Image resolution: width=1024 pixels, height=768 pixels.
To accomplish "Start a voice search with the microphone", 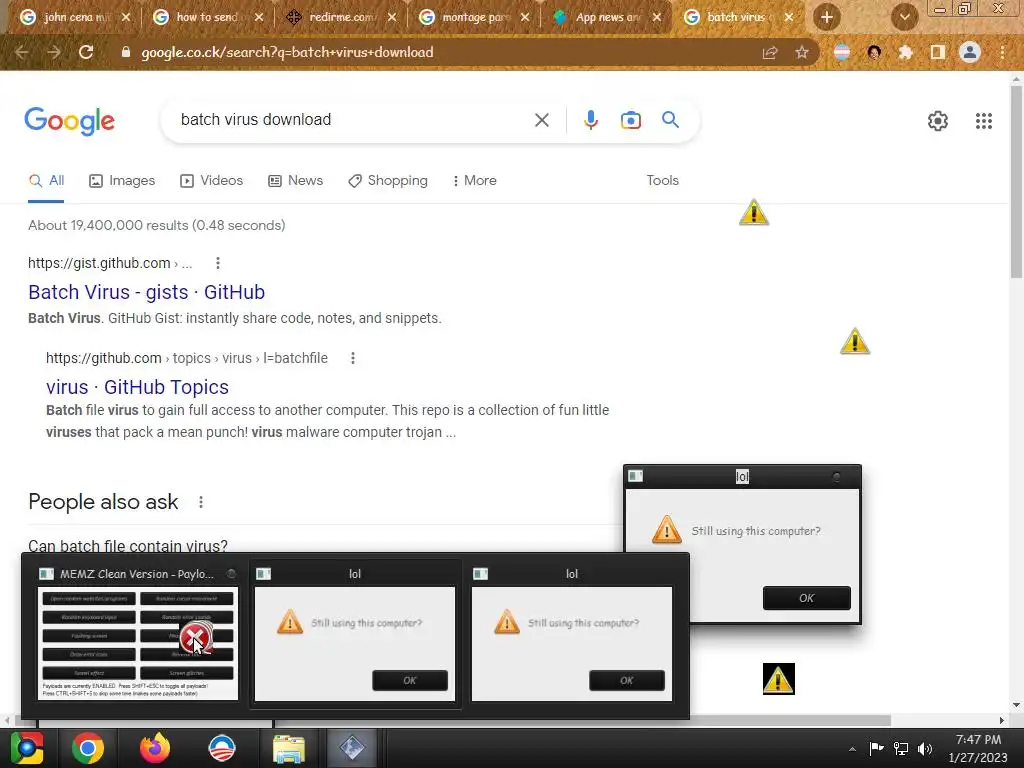I will click(590, 120).
